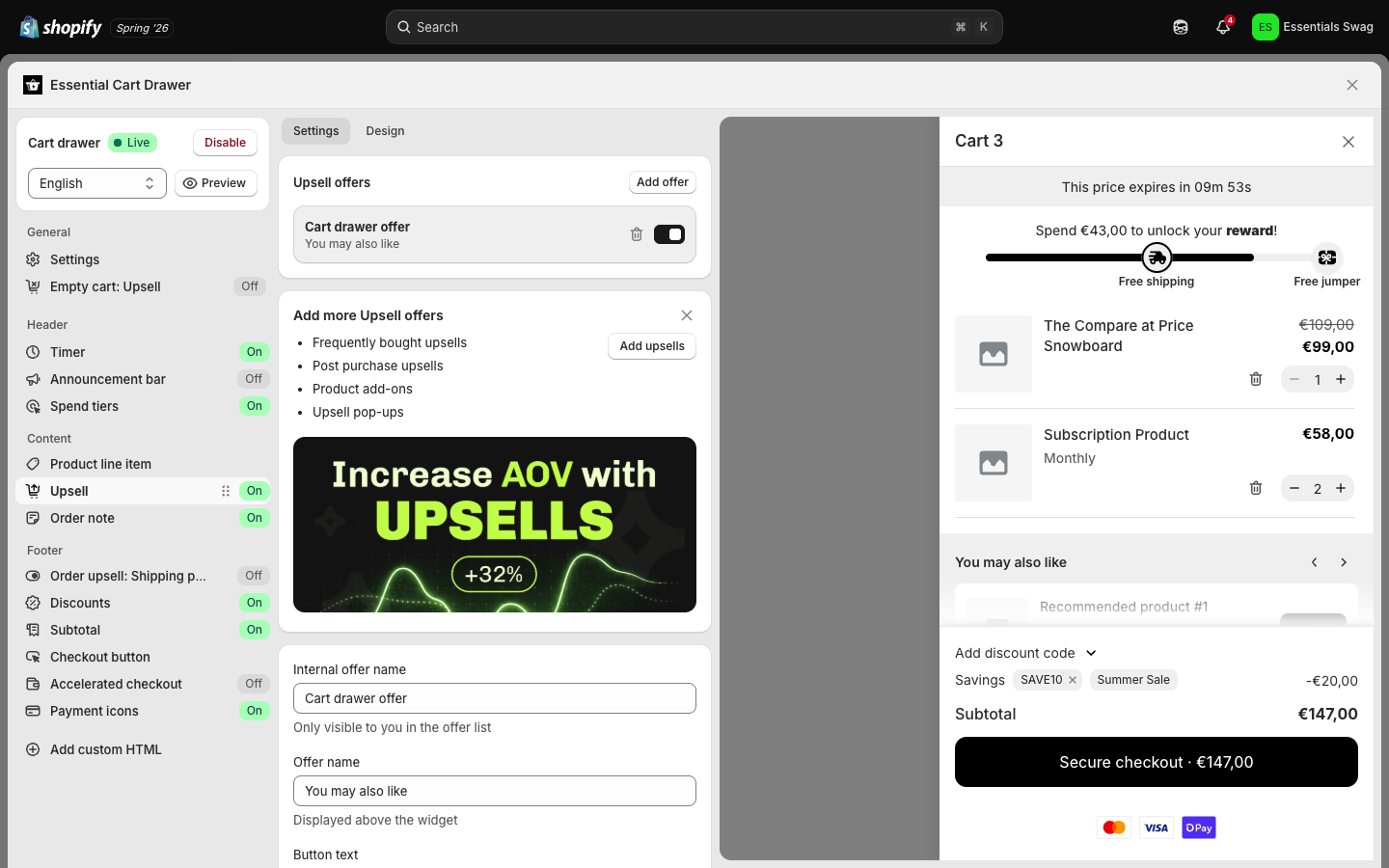
Task: Click the Visa payment icon
Action: click(1157, 827)
